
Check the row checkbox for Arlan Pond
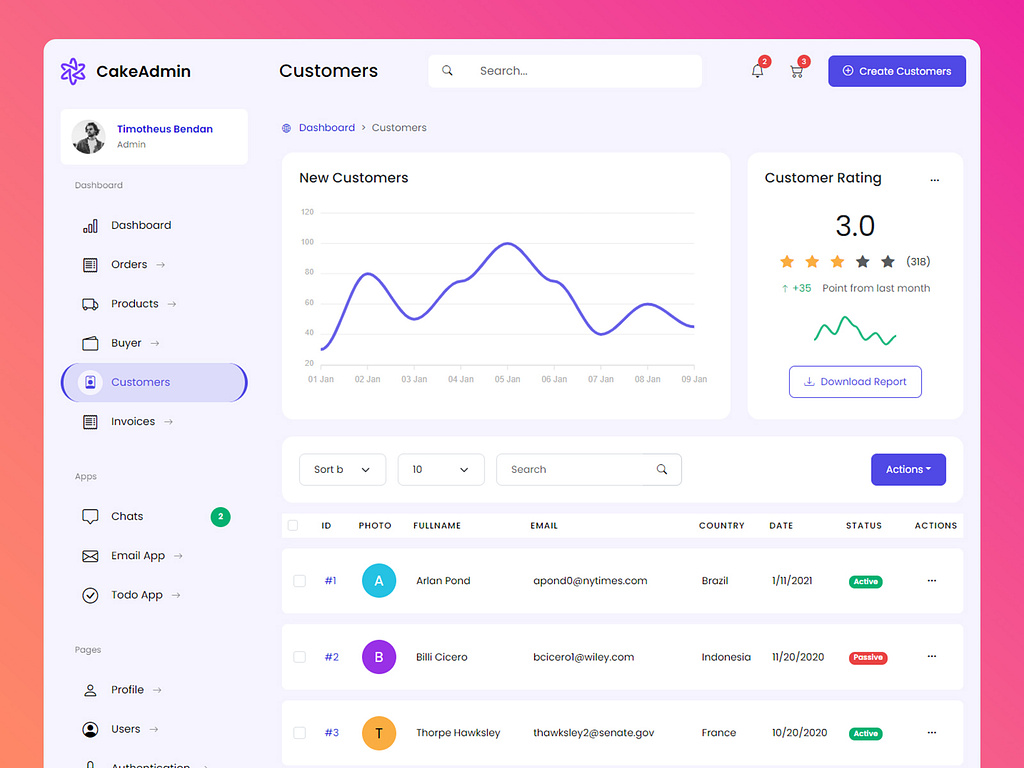pyautogui.click(x=299, y=581)
